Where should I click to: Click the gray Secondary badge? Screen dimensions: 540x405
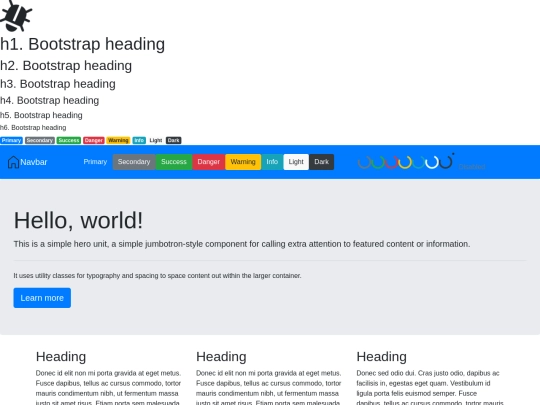(40, 141)
